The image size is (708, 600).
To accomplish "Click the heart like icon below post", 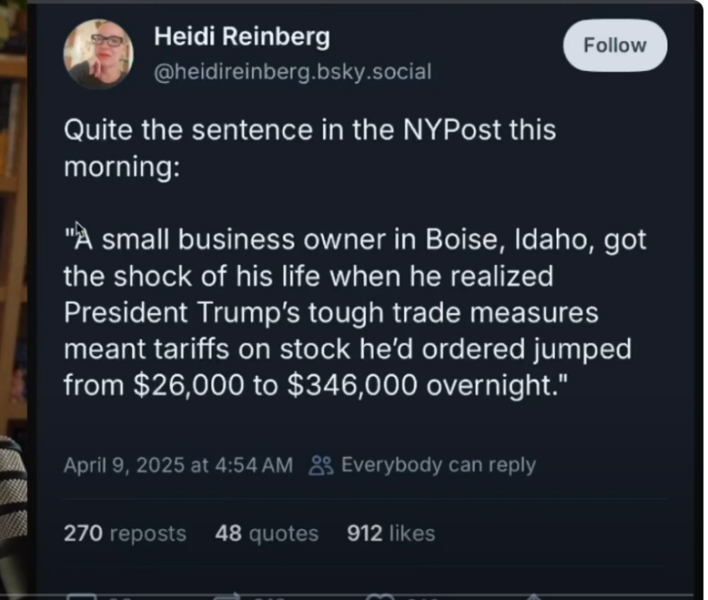I will pos(382,596).
